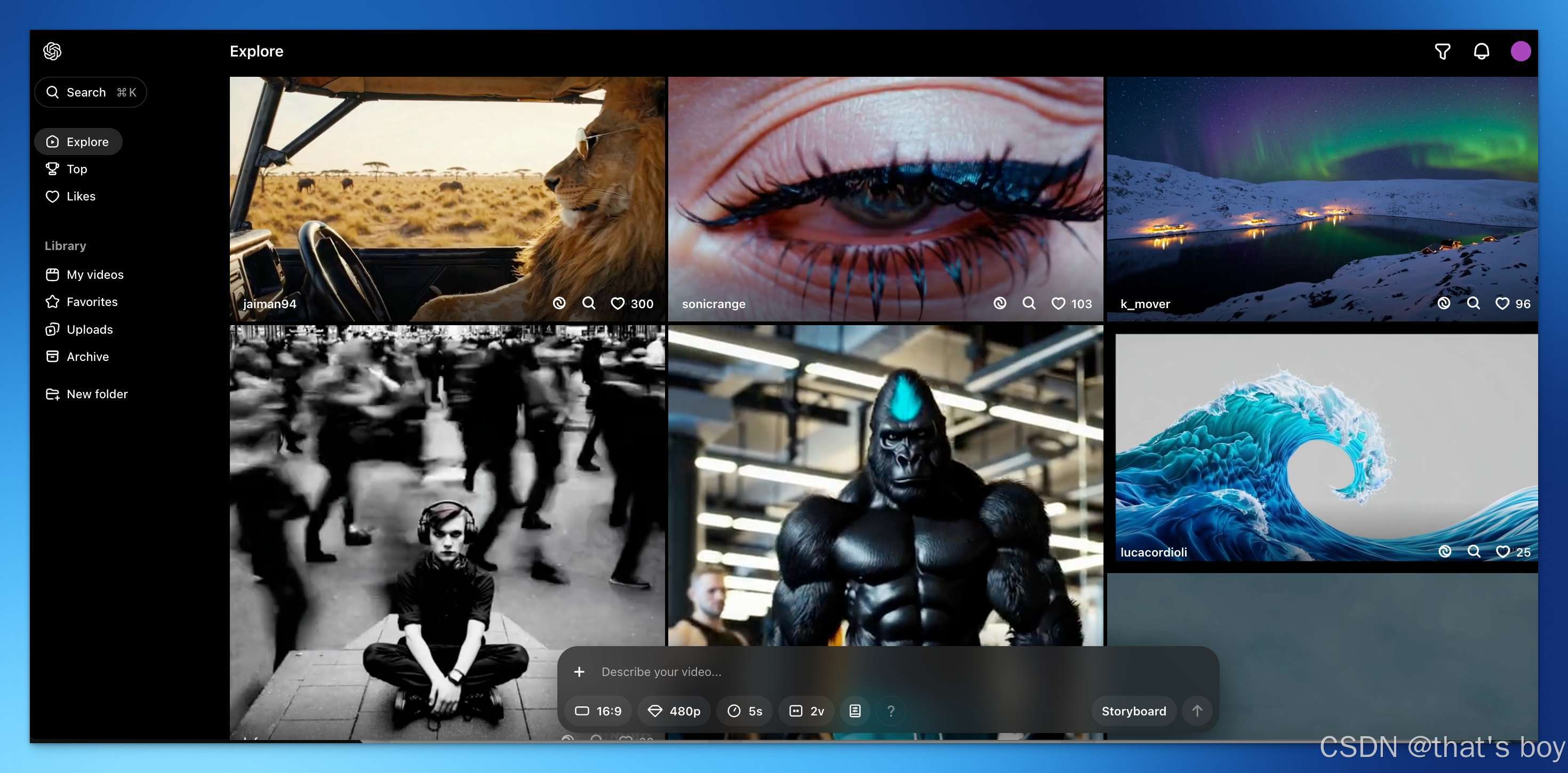Click the OpenAI logo icon
Screen dimensions: 1568x773
coord(52,51)
